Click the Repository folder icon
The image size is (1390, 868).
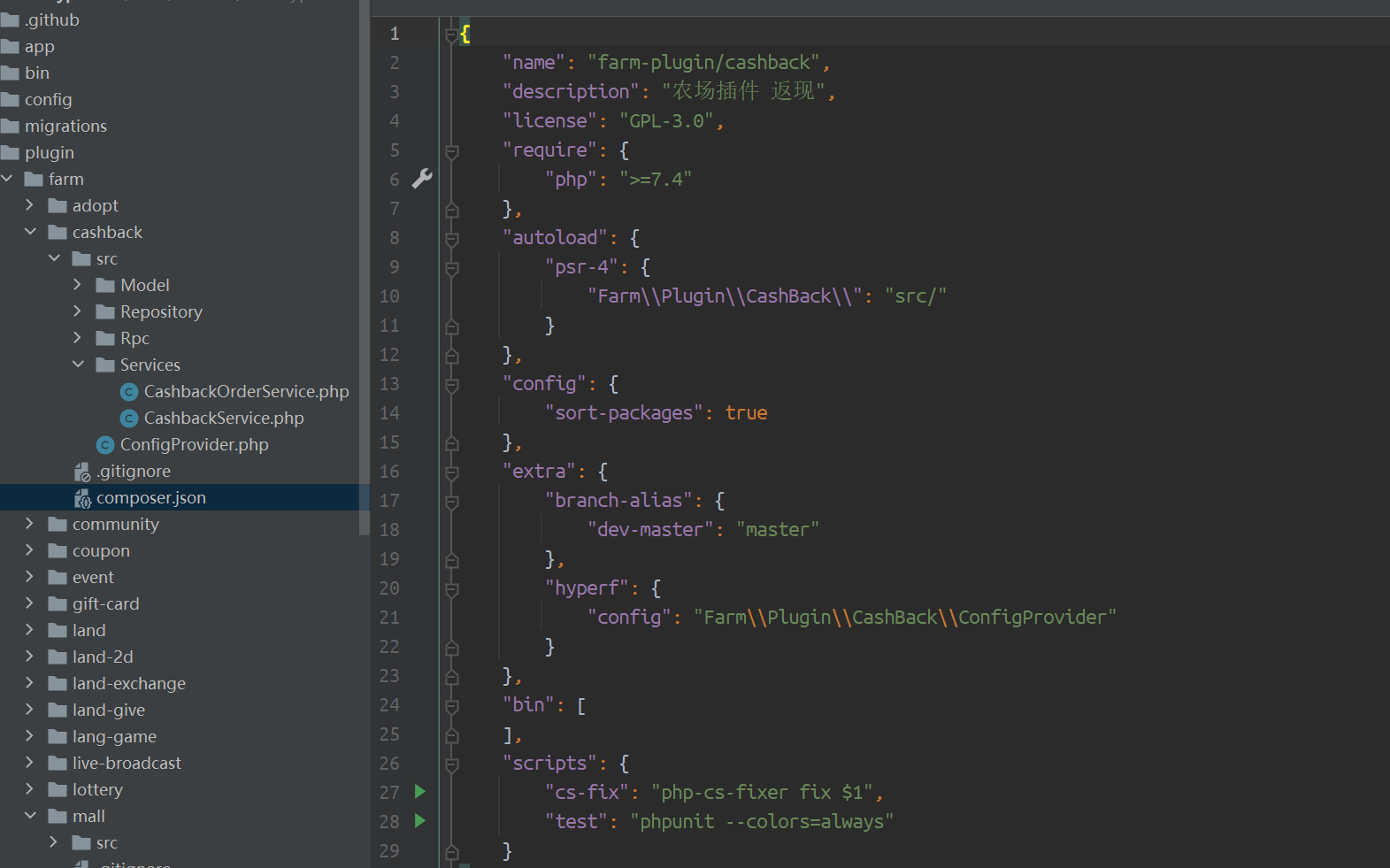105,312
